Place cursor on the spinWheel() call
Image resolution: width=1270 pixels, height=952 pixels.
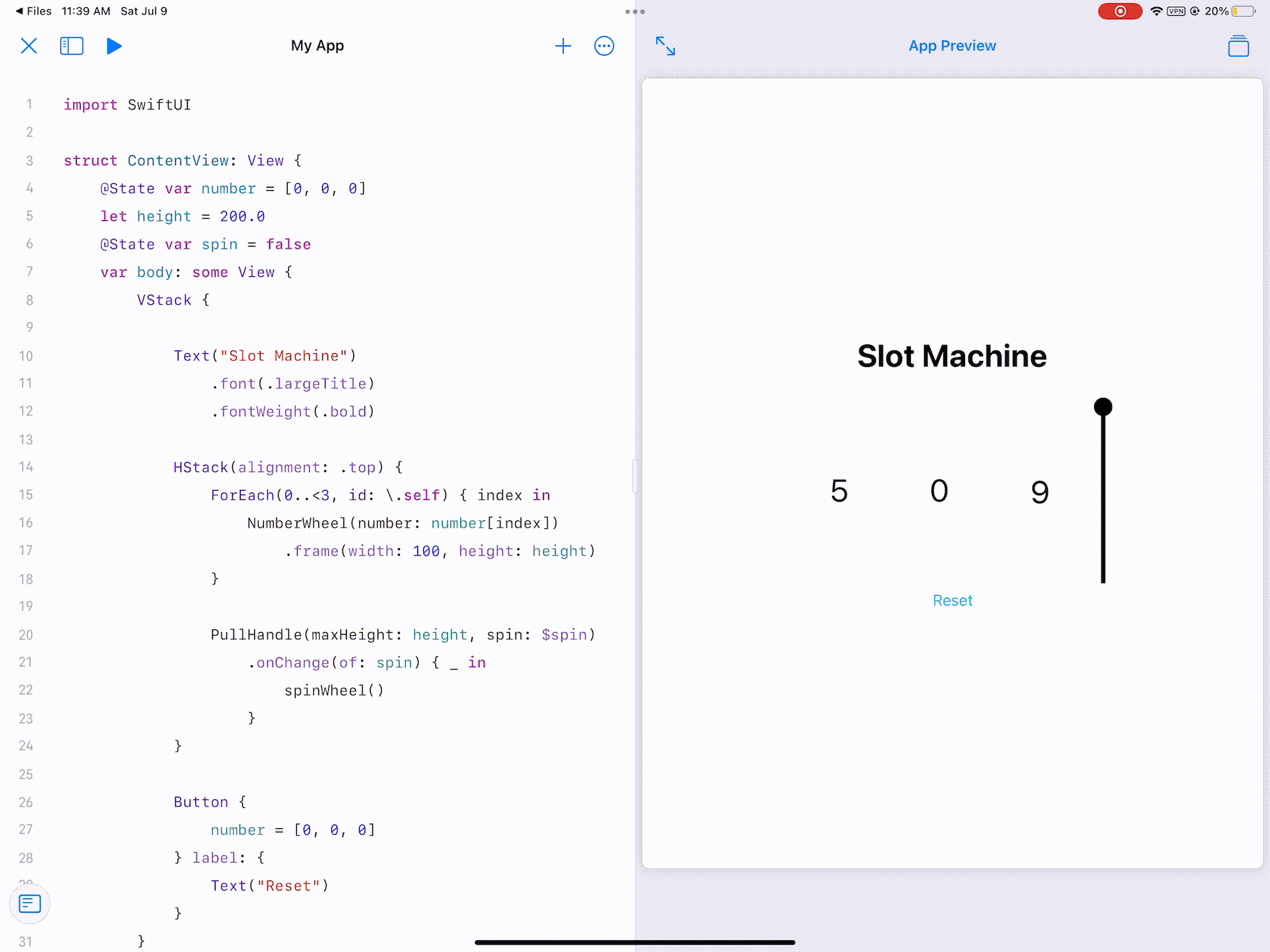coord(333,690)
